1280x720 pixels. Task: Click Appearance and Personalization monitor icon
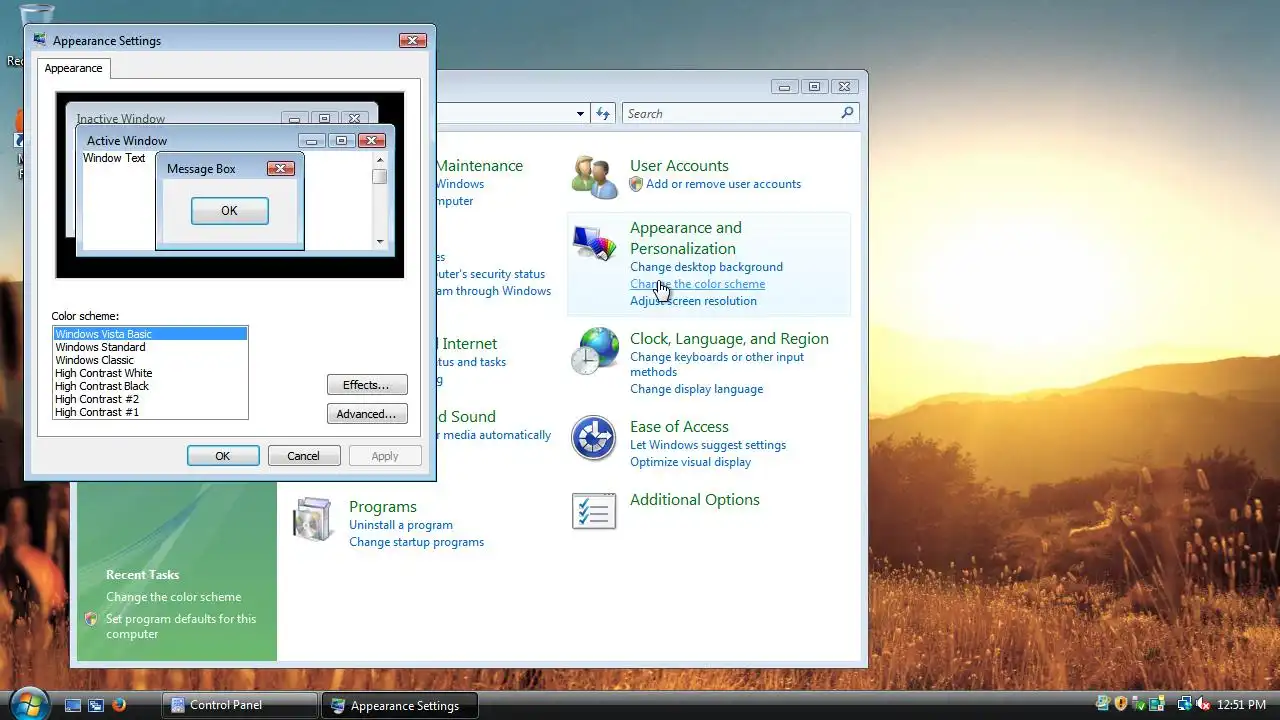[594, 242]
